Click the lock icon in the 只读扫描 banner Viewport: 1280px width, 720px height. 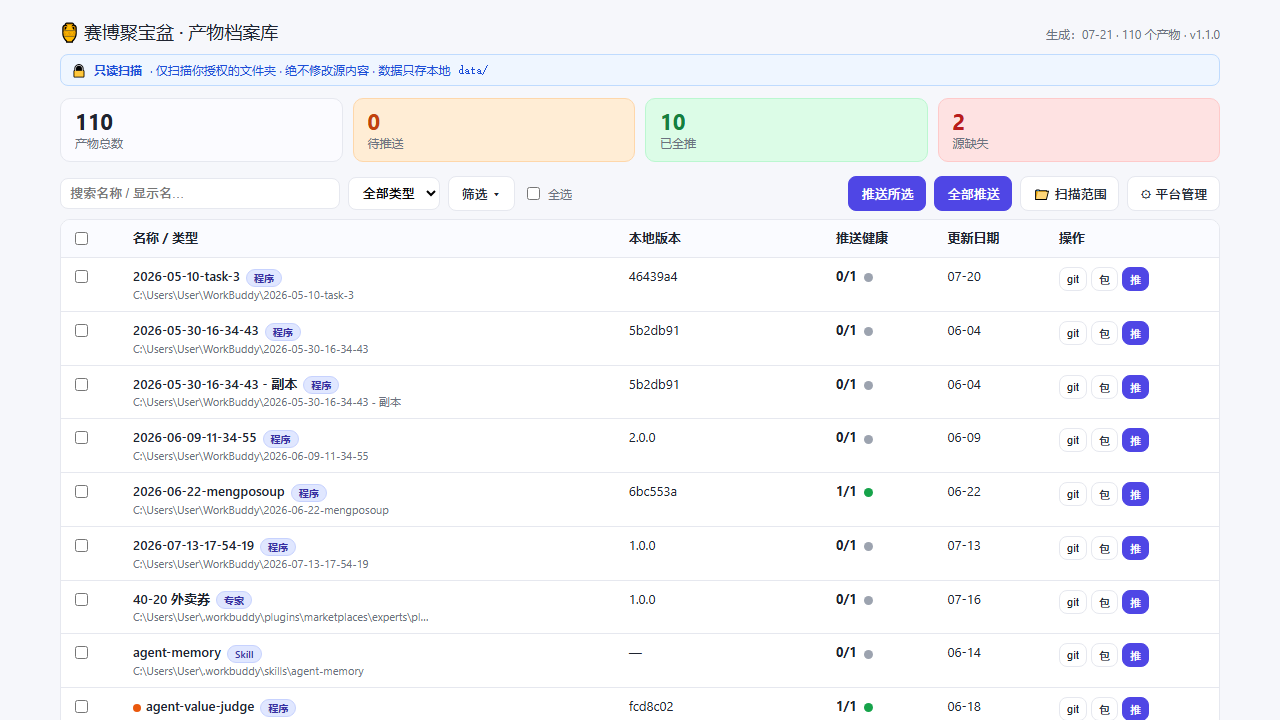(79, 71)
